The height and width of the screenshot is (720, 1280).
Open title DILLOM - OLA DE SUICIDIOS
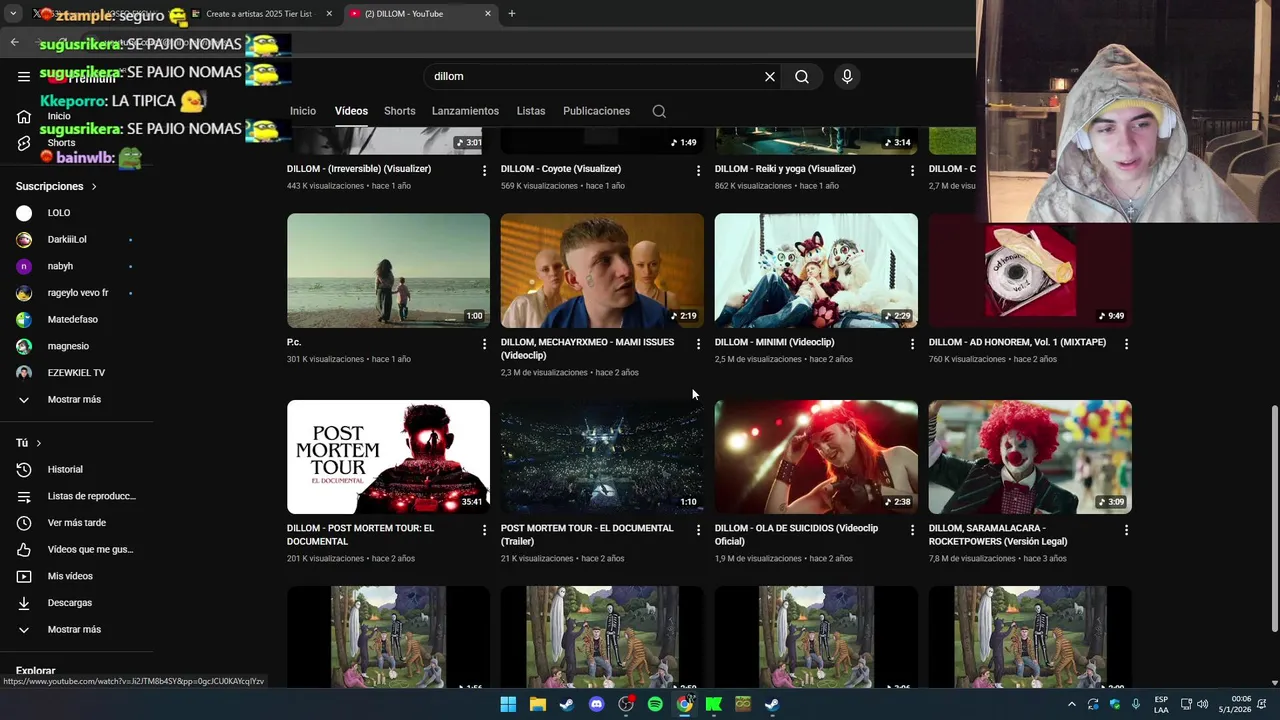tap(796, 535)
